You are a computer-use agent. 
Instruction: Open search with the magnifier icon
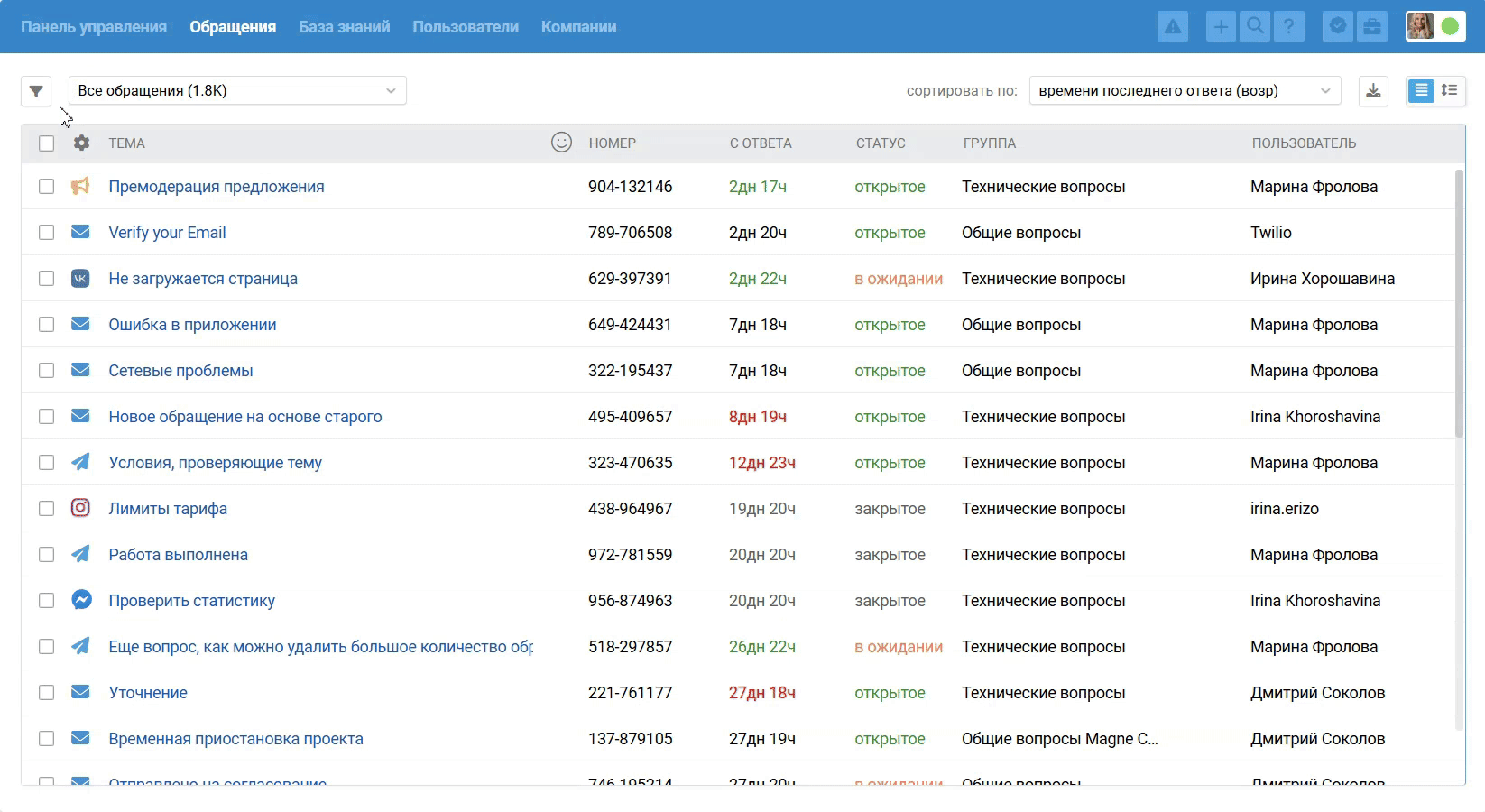1255,27
